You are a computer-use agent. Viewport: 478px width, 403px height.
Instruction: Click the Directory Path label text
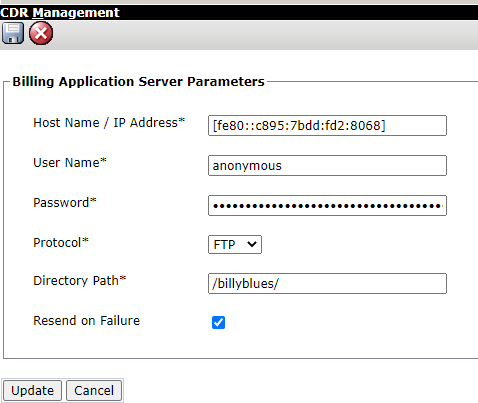(80, 281)
